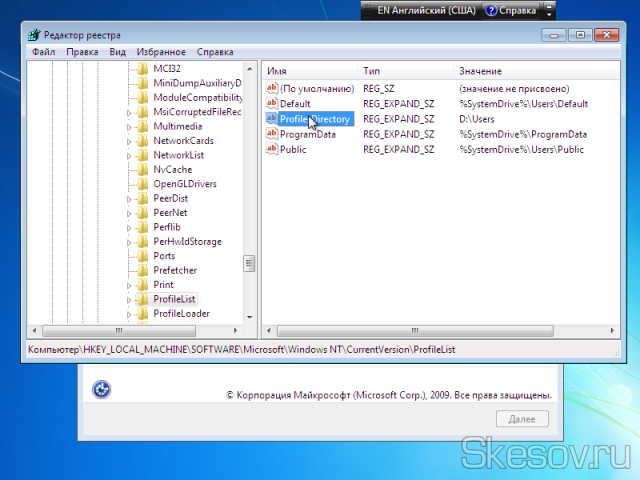
Task: Click the Public value icon
Action: click(x=271, y=149)
